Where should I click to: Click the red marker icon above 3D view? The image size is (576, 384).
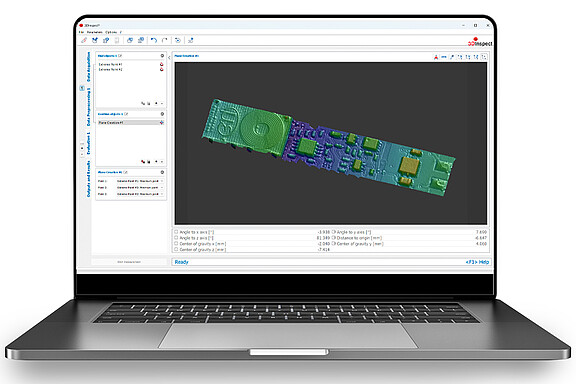tap(436, 57)
